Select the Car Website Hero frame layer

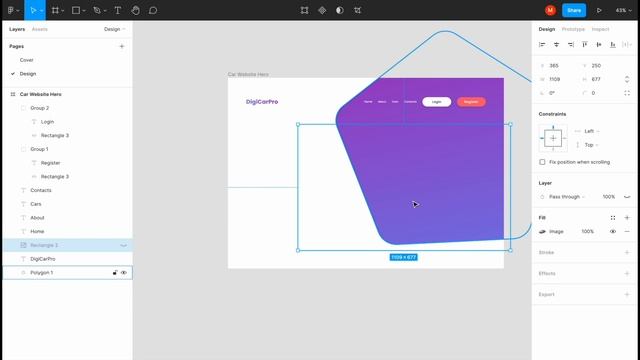pyautogui.click(x=68, y=94)
